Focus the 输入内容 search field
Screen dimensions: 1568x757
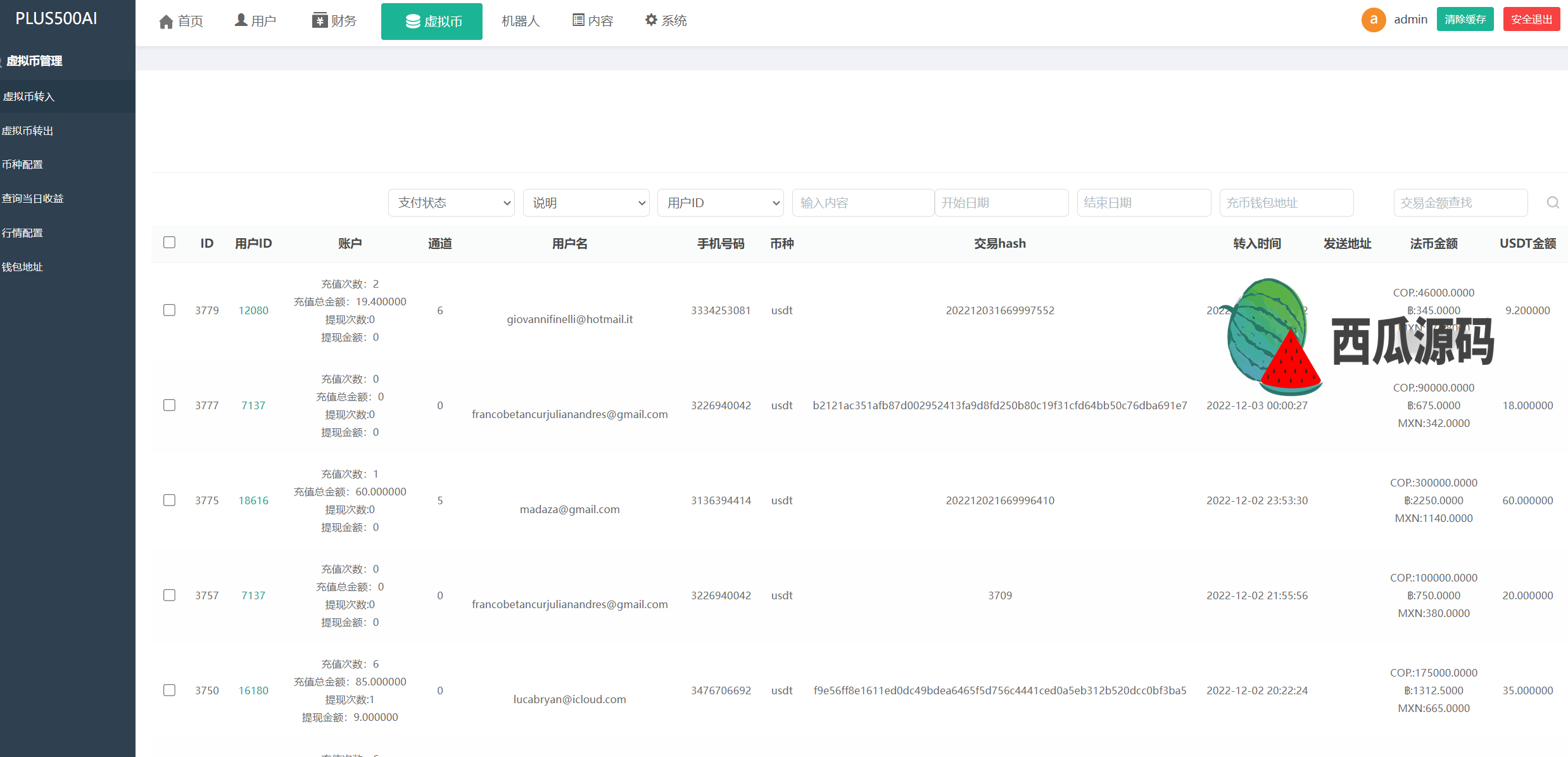click(863, 203)
